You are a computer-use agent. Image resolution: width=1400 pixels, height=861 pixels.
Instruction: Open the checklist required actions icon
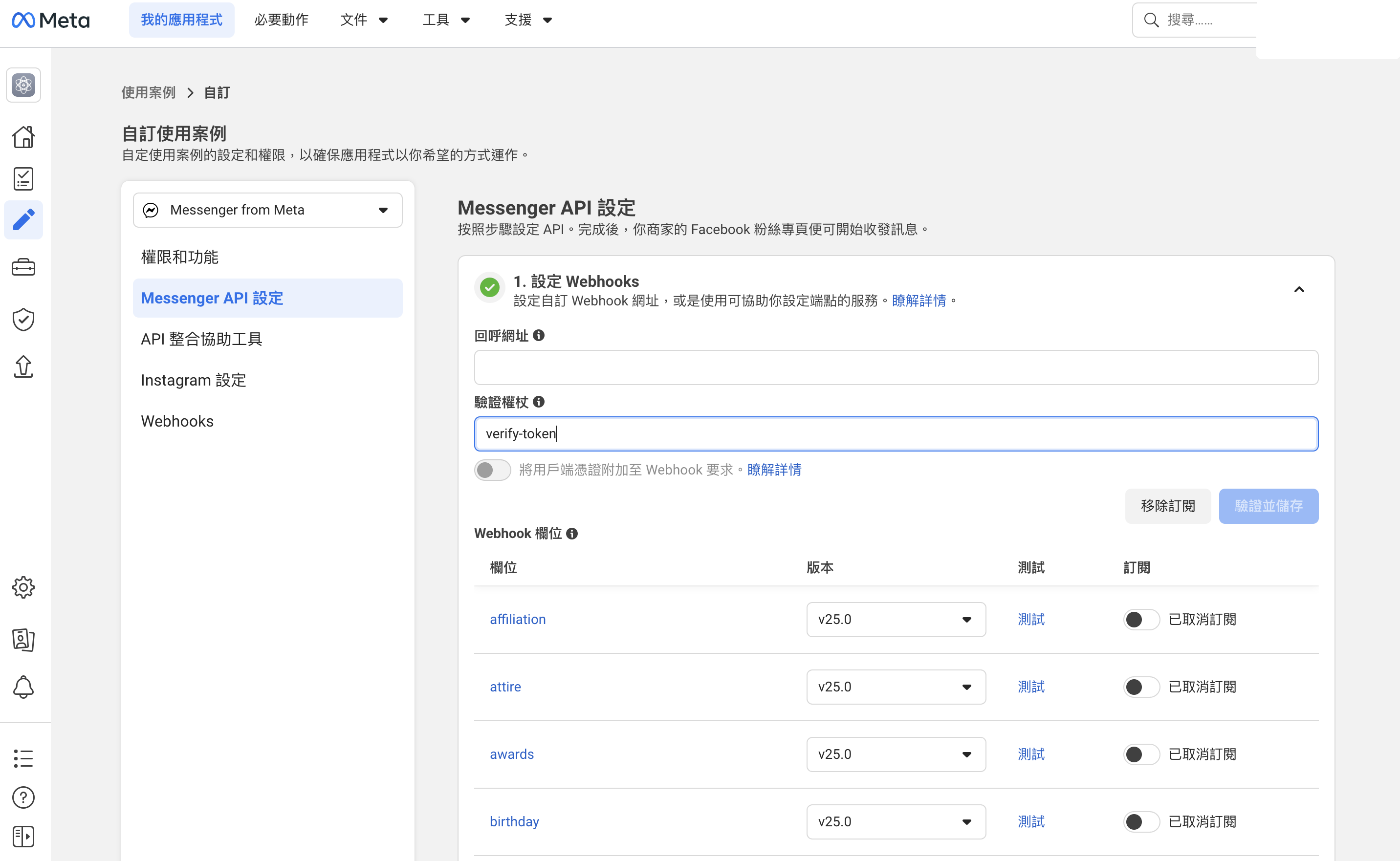click(23, 179)
